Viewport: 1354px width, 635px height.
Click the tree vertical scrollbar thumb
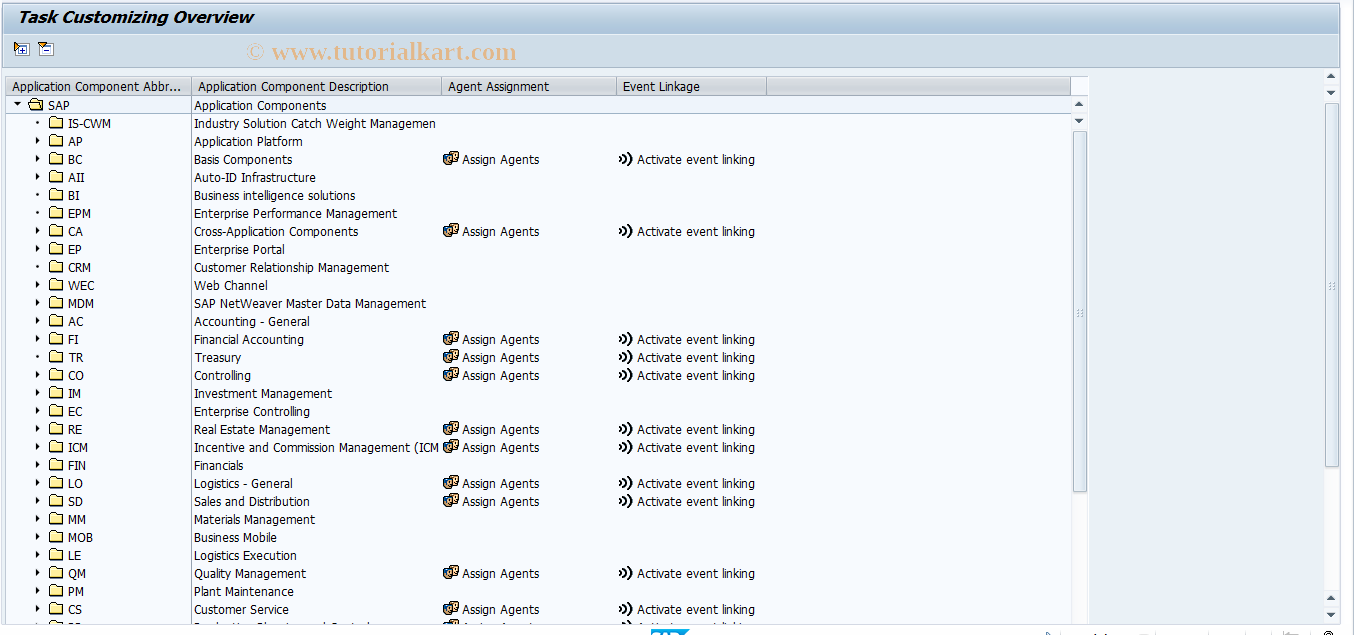point(1079,310)
